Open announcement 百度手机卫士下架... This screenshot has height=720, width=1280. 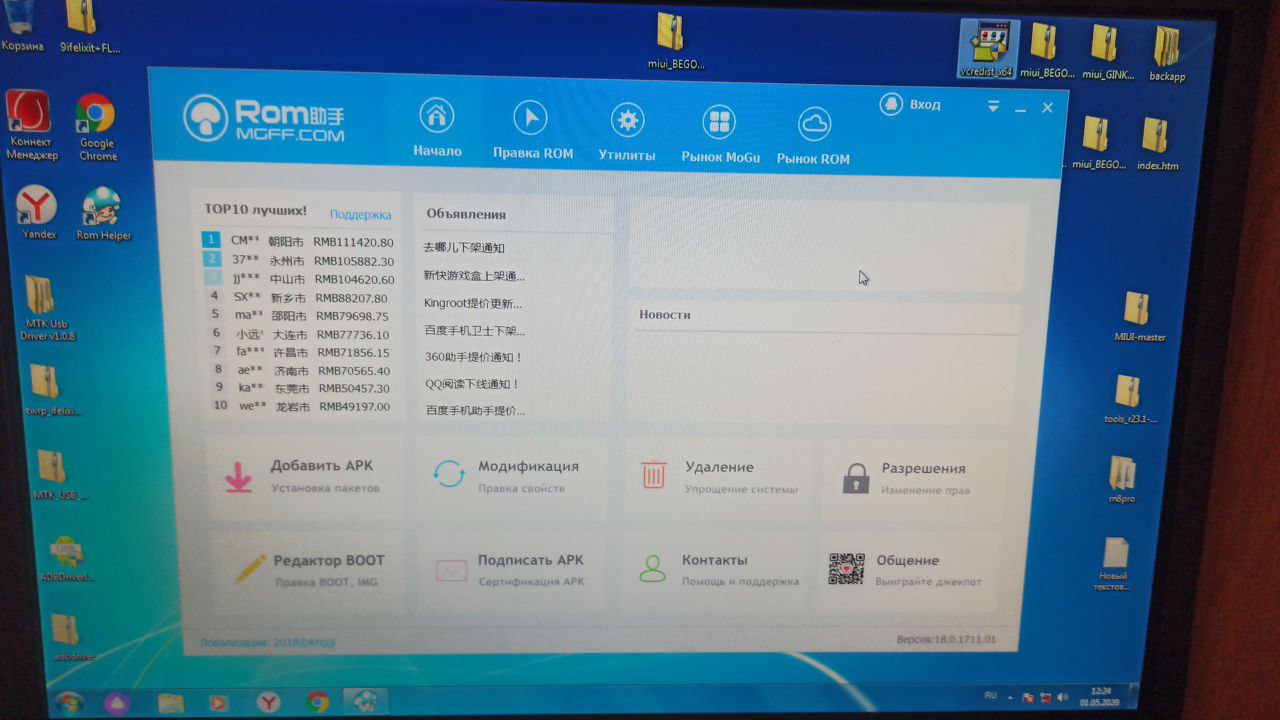coord(475,330)
